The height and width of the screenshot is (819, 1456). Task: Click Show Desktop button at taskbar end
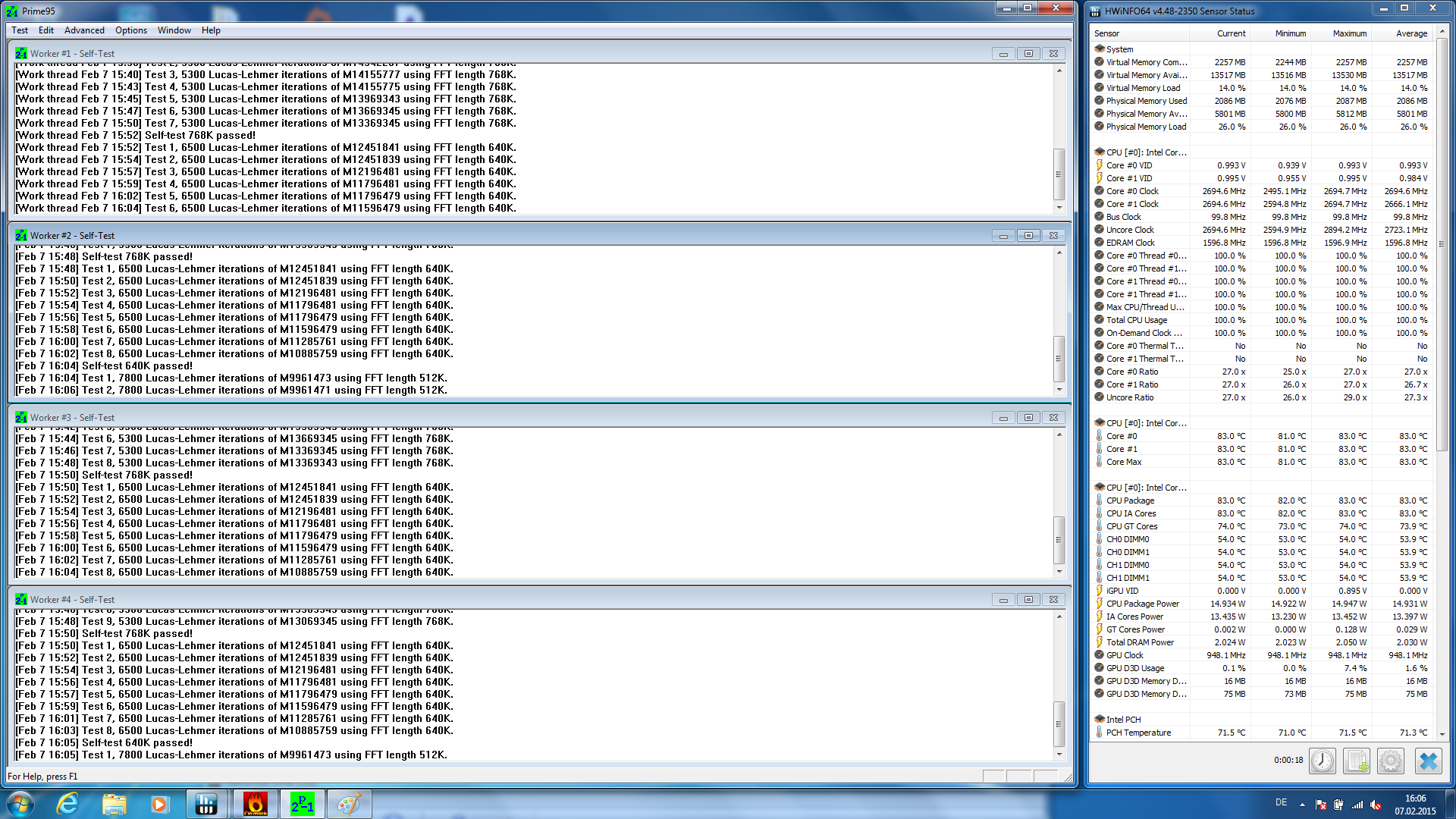[1450, 804]
